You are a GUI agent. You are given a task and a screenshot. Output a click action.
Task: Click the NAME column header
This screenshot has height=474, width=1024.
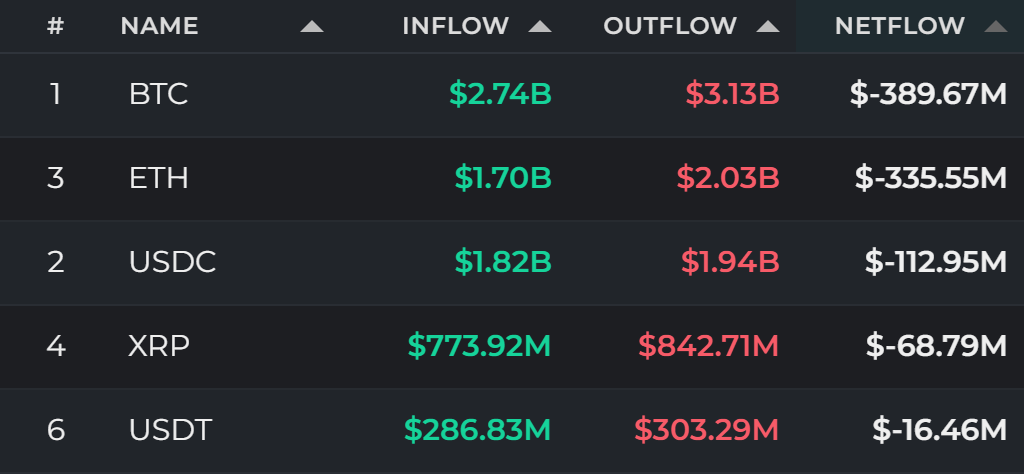pos(159,26)
